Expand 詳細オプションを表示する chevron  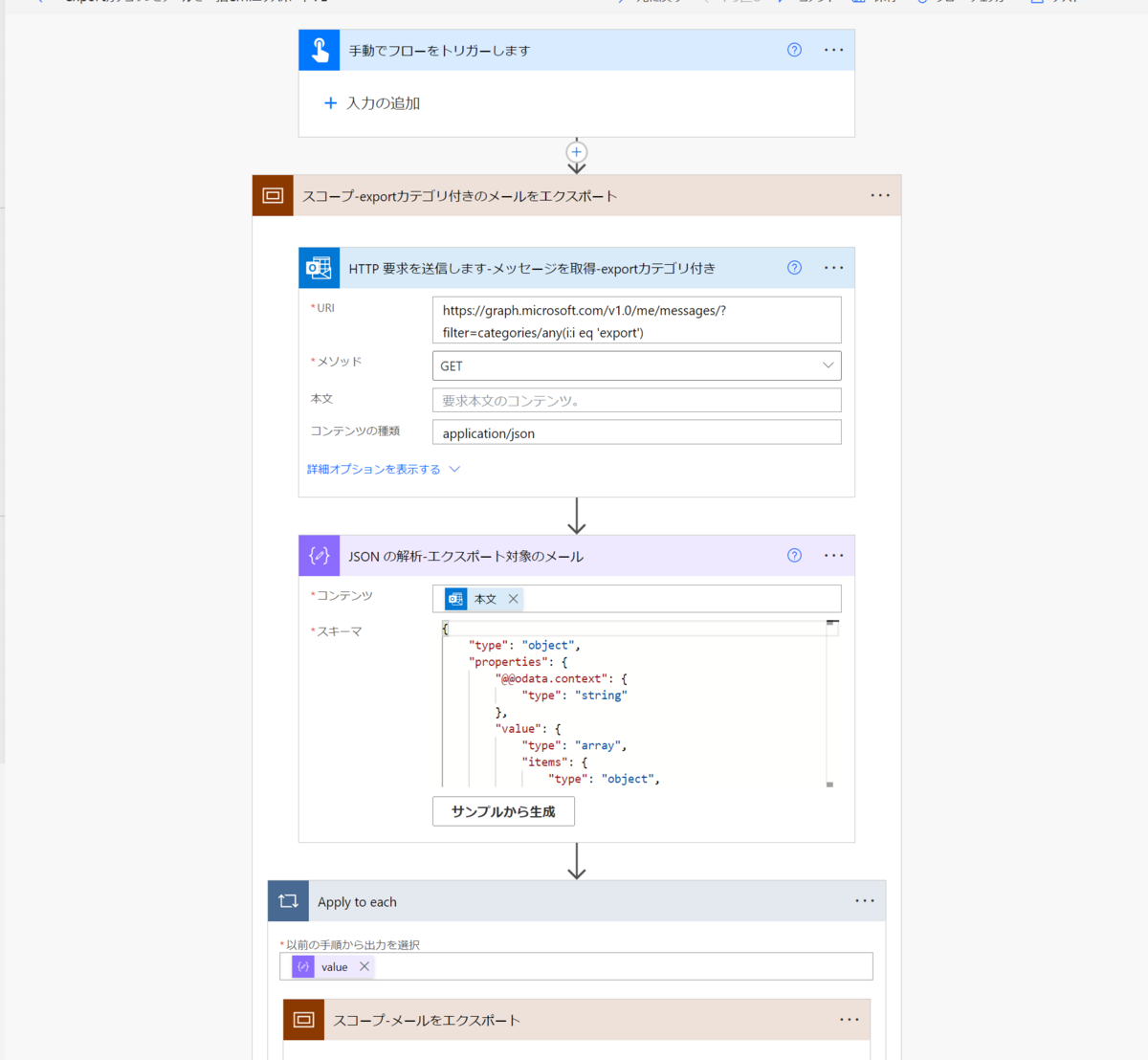(x=454, y=469)
